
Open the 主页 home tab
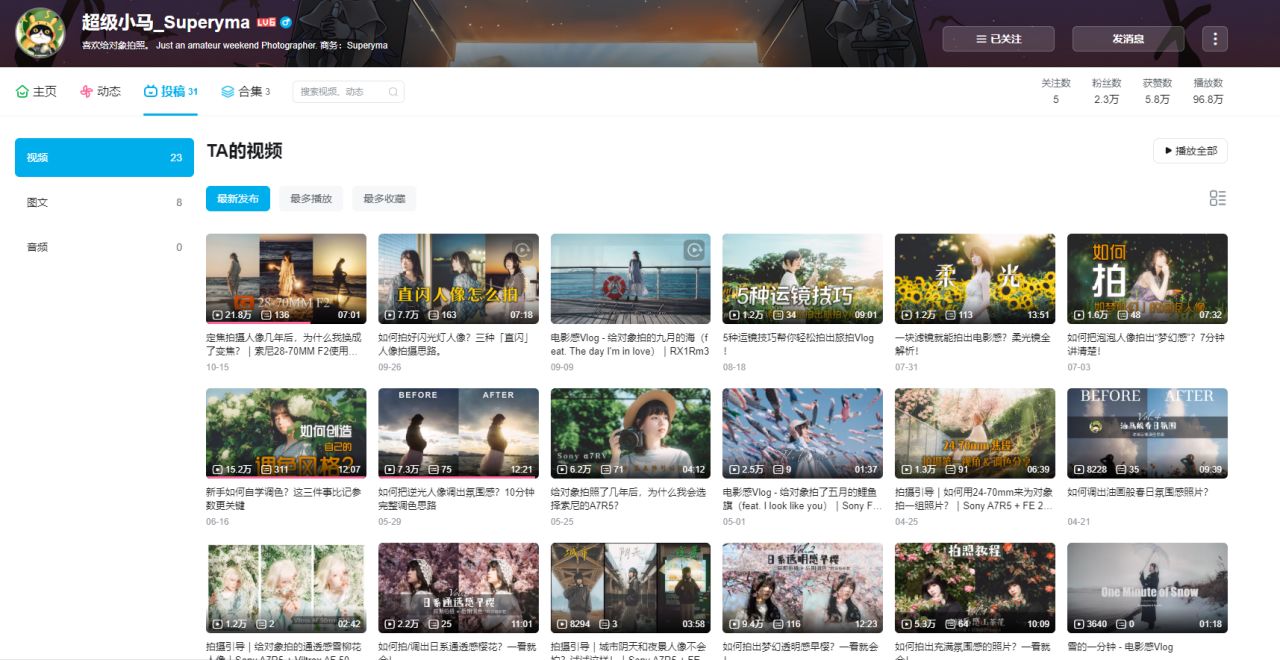click(x=36, y=91)
